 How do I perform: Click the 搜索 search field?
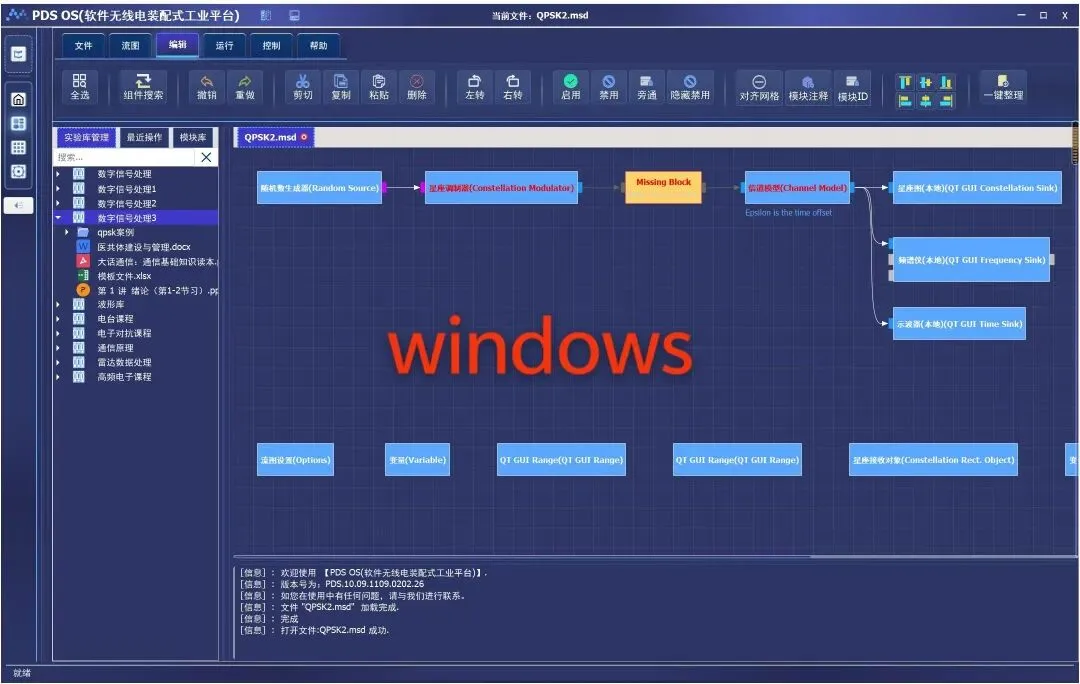pos(125,158)
